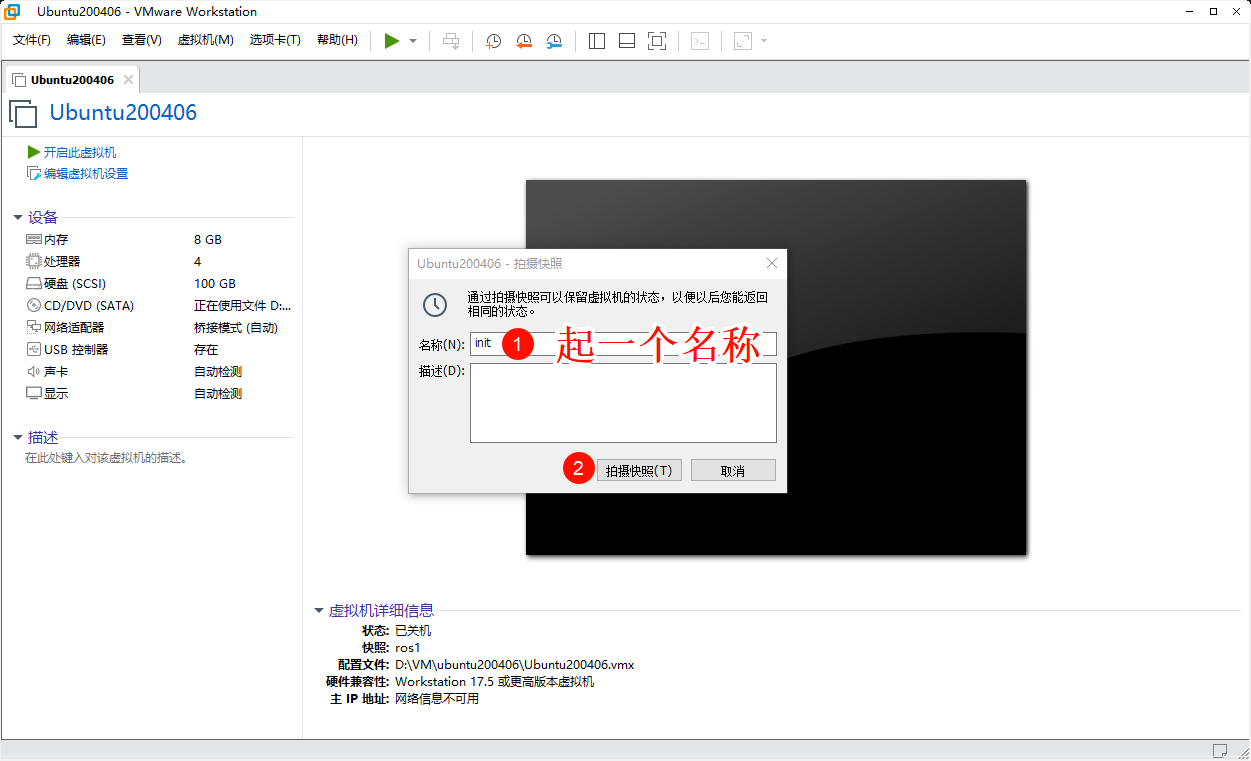Click the CD/DVD (SATA) device icon

[x=34, y=306]
